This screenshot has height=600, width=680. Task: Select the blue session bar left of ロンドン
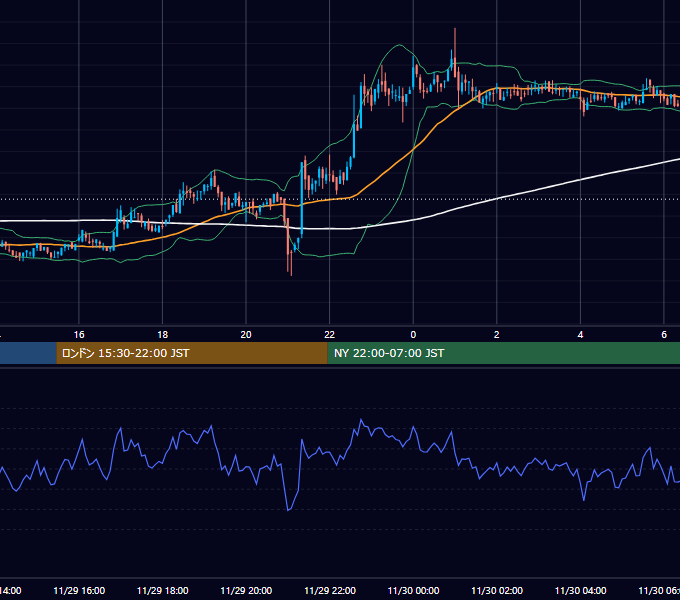(28, 353)
